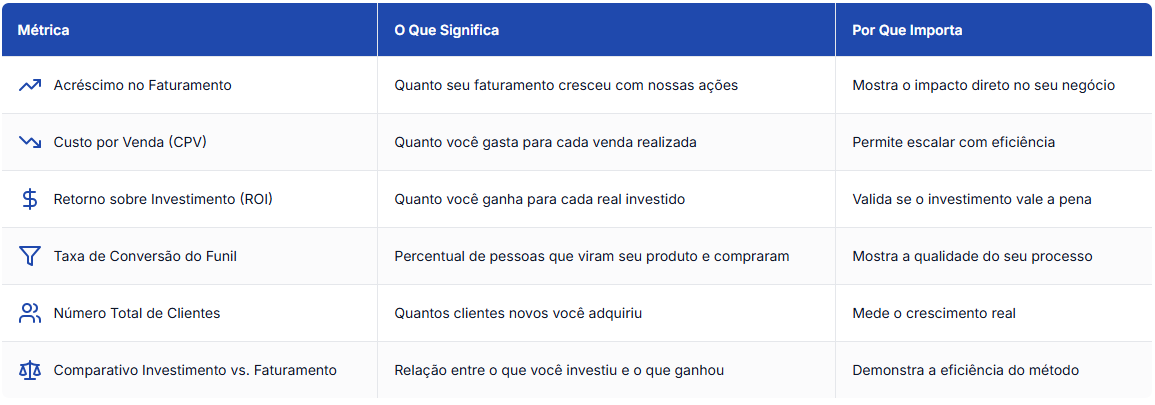Click 'Mostra o impacto direto no seu negócio'
1155x405 pixels.
(x=983, y=85)
